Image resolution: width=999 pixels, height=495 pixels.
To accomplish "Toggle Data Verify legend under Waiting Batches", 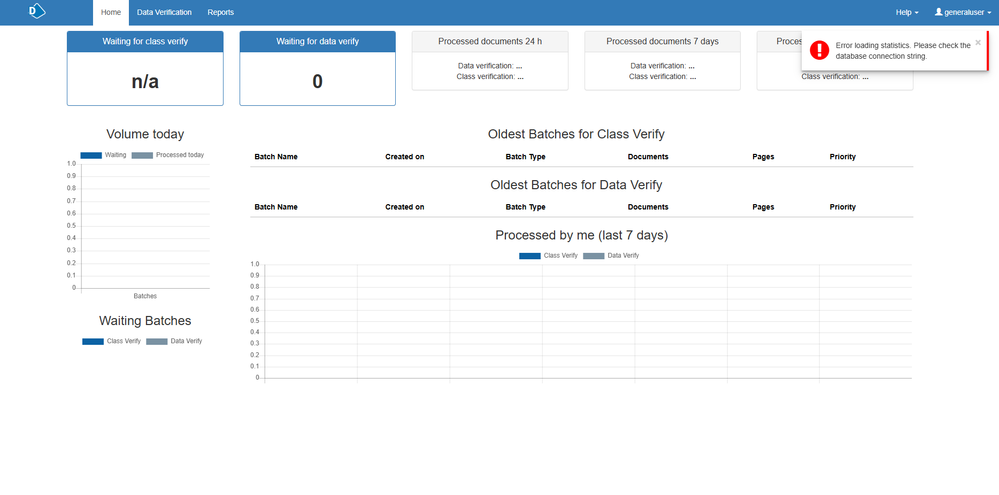I will coord(174,341).
